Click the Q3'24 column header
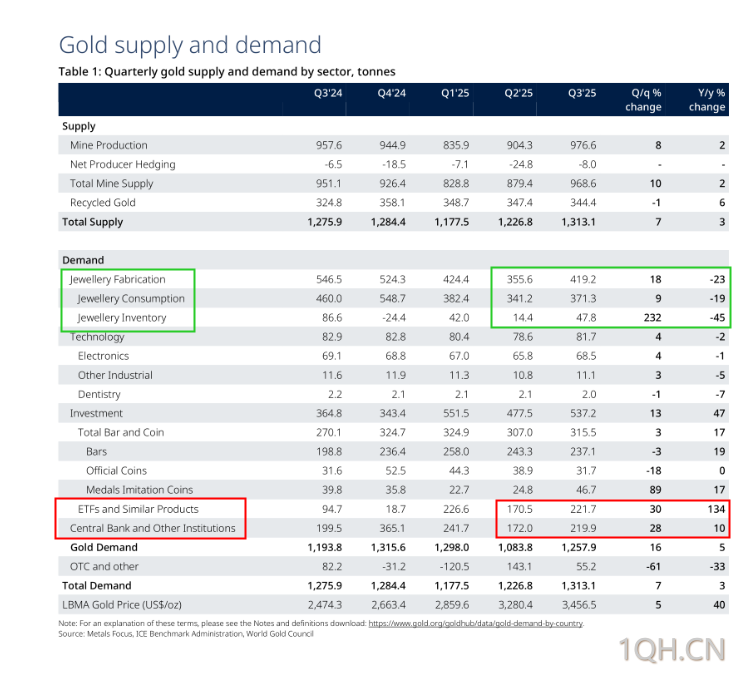The height and width of the screenshot is (686, 742). (328, 94)
